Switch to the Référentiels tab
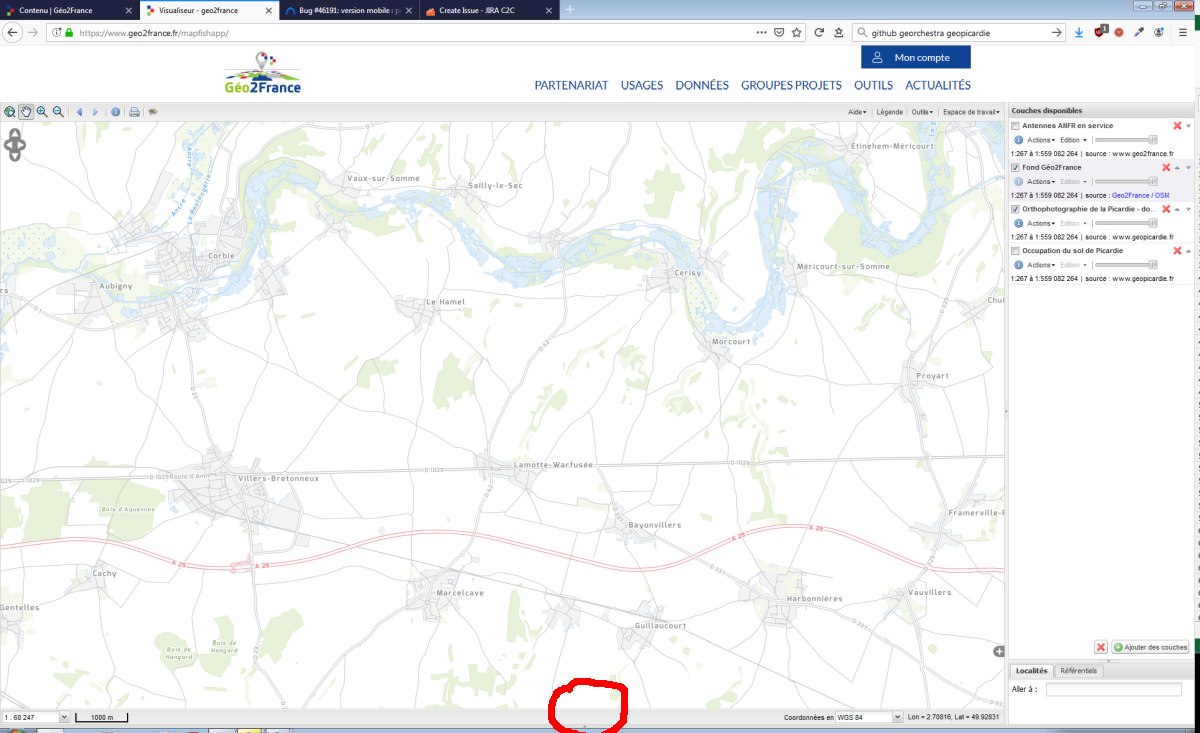 point(1080,671)
